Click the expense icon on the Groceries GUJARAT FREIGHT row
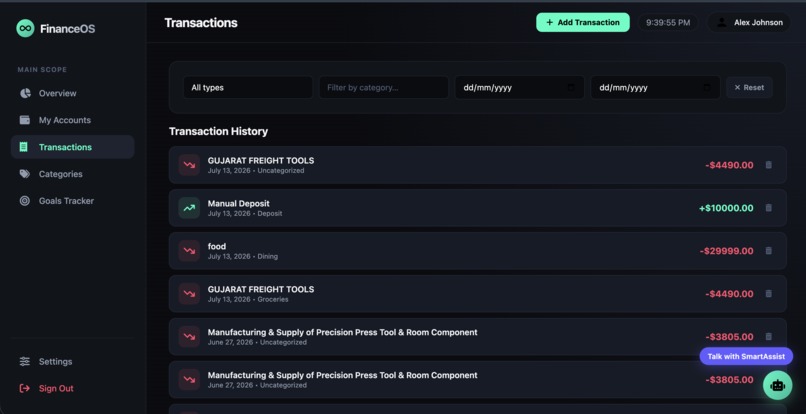 189,294
